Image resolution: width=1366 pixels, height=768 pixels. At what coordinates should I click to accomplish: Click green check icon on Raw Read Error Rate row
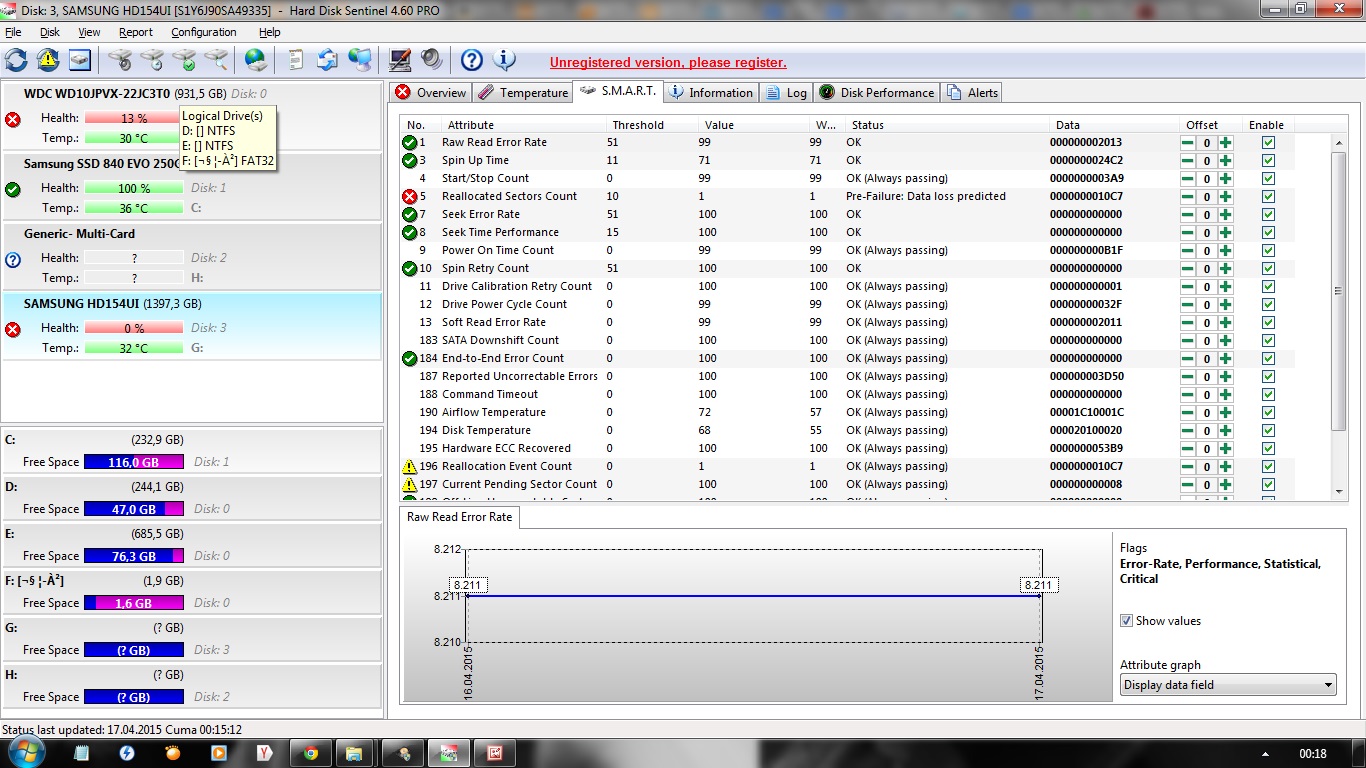pyautogui.click(x=410, y=142)
